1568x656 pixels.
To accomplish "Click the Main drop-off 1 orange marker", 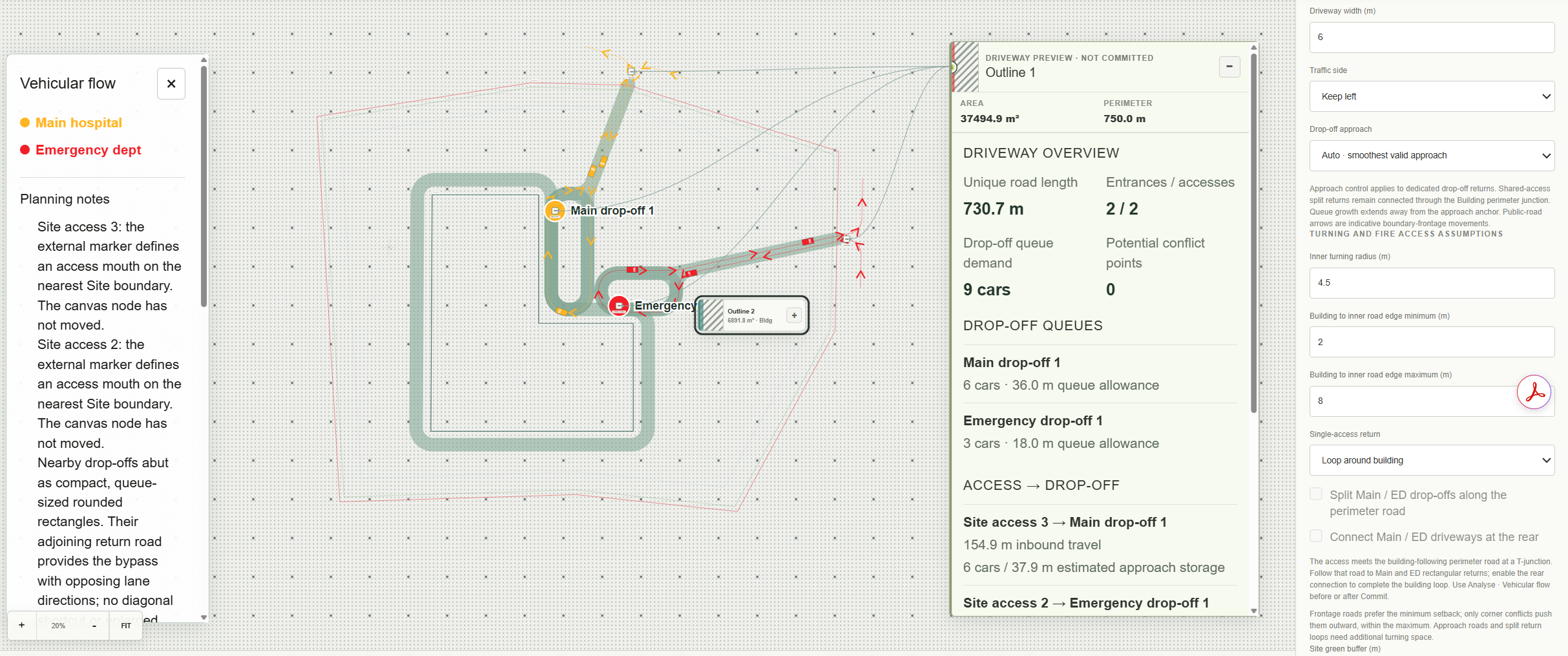I will coord(554,211).
